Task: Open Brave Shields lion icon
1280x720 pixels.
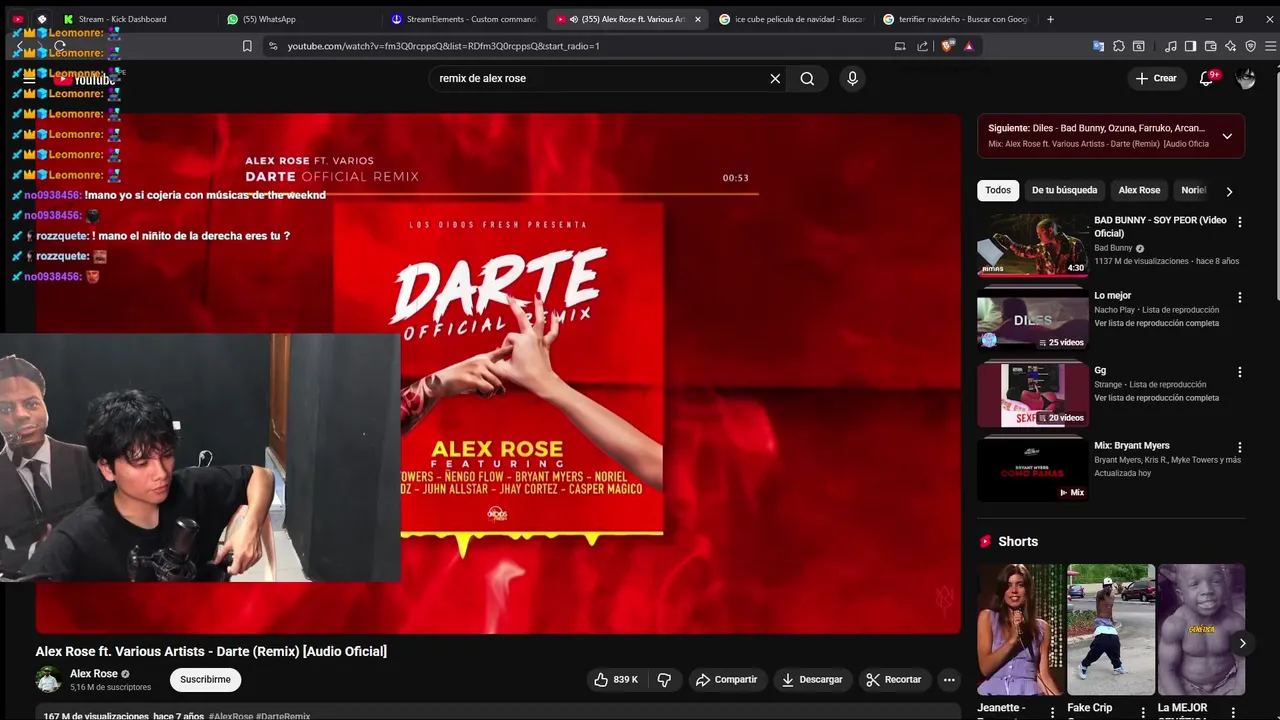Action: pyautogui.click(x=947, y=46)
